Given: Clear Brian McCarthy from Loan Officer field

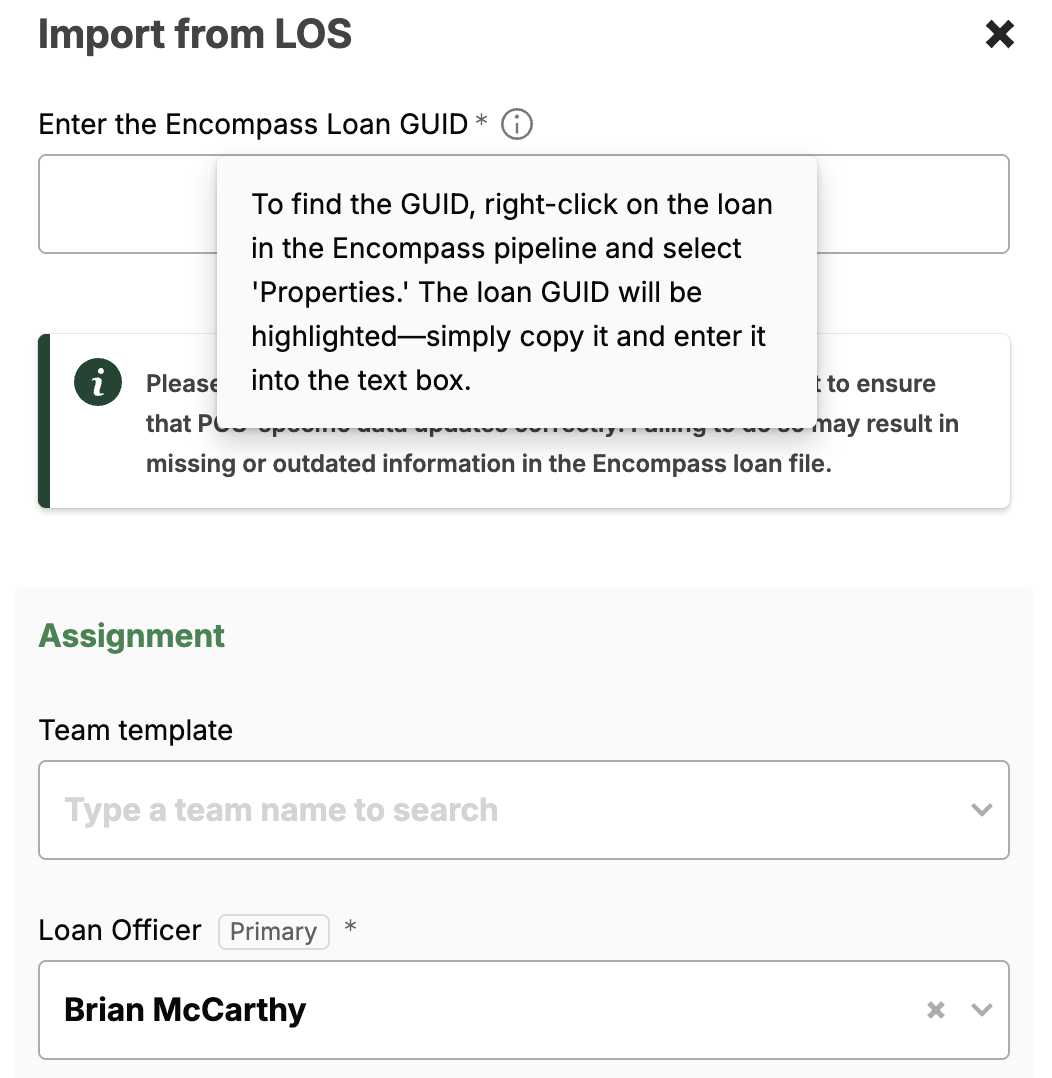Looking at the screenshot, I should point(936,1010).
